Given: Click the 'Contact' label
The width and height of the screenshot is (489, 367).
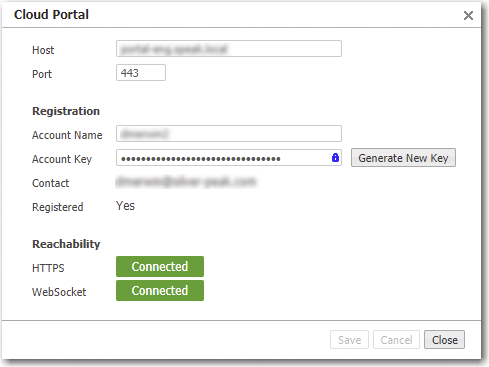Looking at the screenshot, I should coord(51,183).
